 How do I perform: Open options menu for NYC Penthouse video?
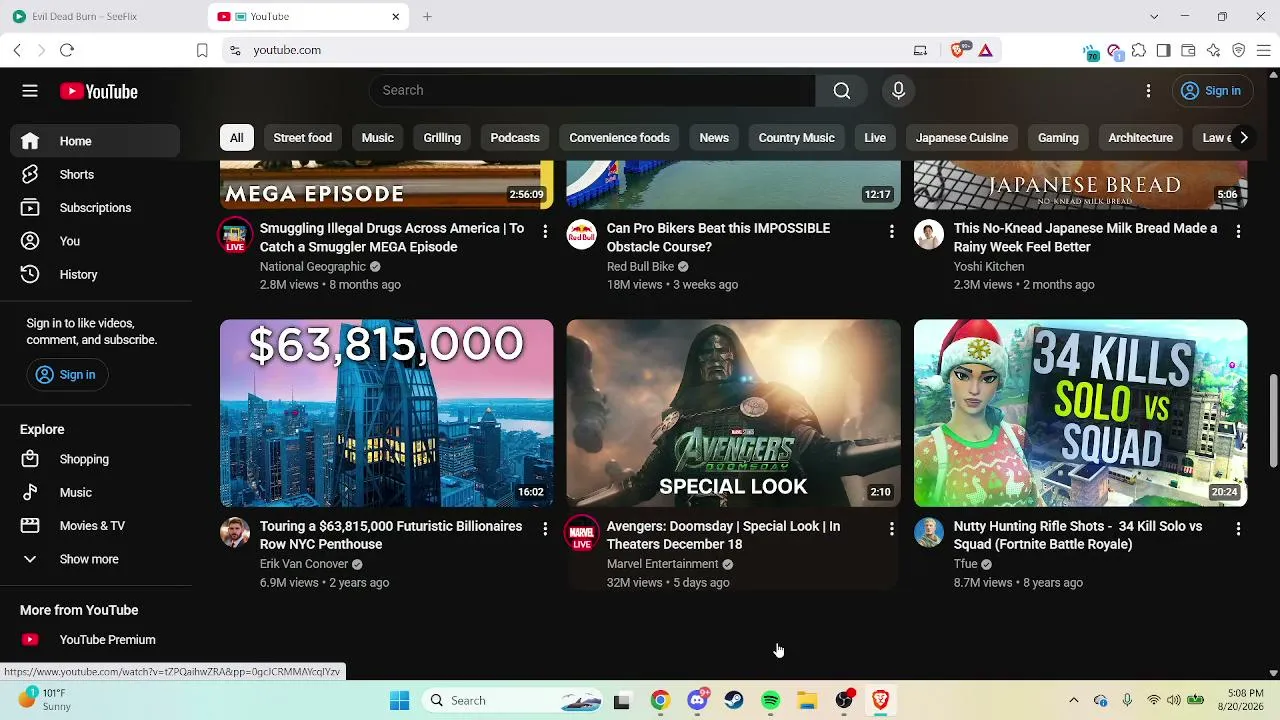[x=545, y=529]
